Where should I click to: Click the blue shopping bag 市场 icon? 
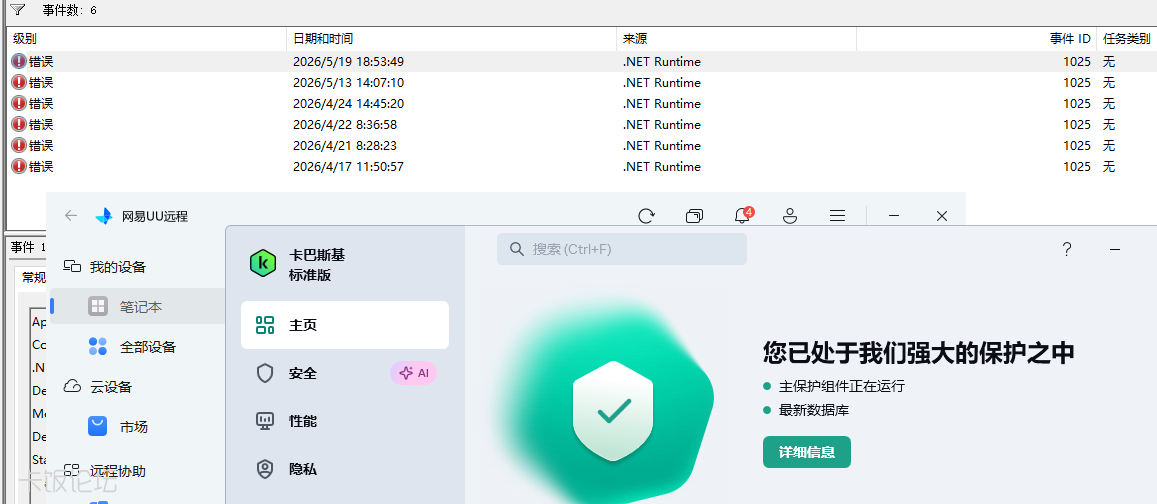tap(97, 427)
